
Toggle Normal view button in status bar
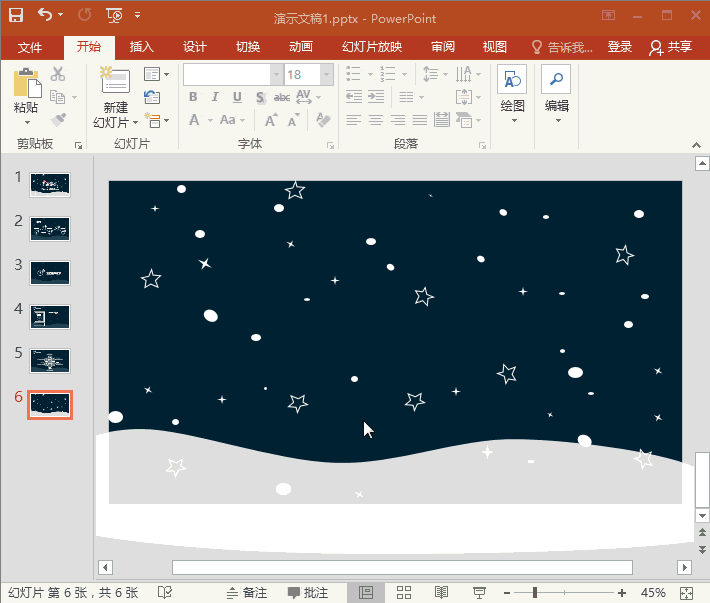click(x=366, y=593)
